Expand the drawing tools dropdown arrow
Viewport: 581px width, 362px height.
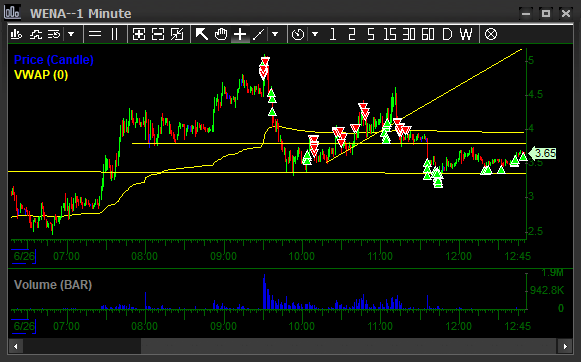(275, 34)
